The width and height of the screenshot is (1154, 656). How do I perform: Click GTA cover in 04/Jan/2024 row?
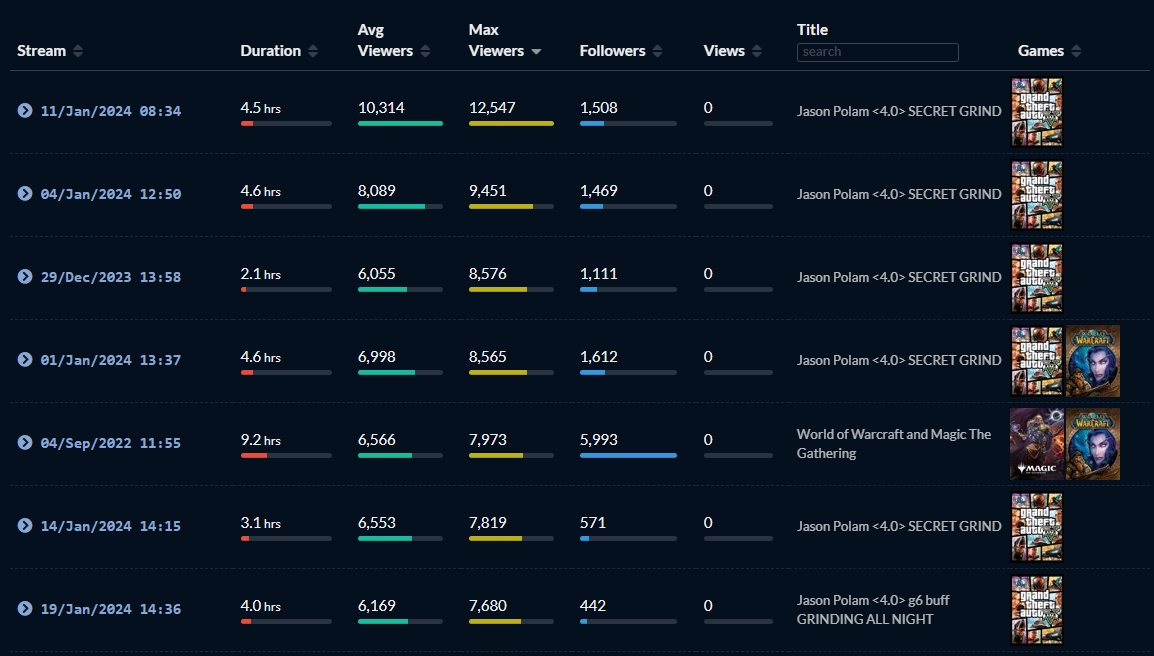click(1037, 195)
